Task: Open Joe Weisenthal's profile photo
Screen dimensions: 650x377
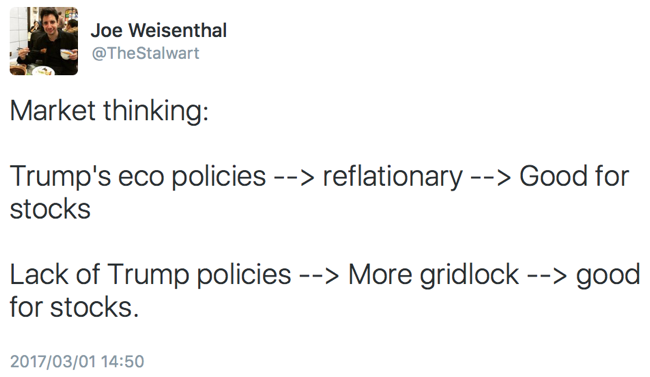Action: click(x=44, y=41)
